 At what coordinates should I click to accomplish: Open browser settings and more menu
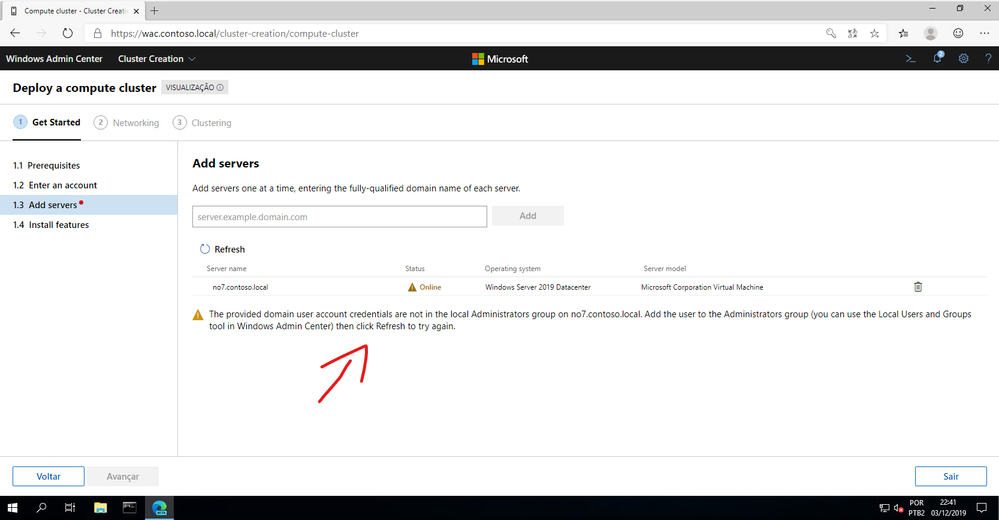tap(984, 33)
